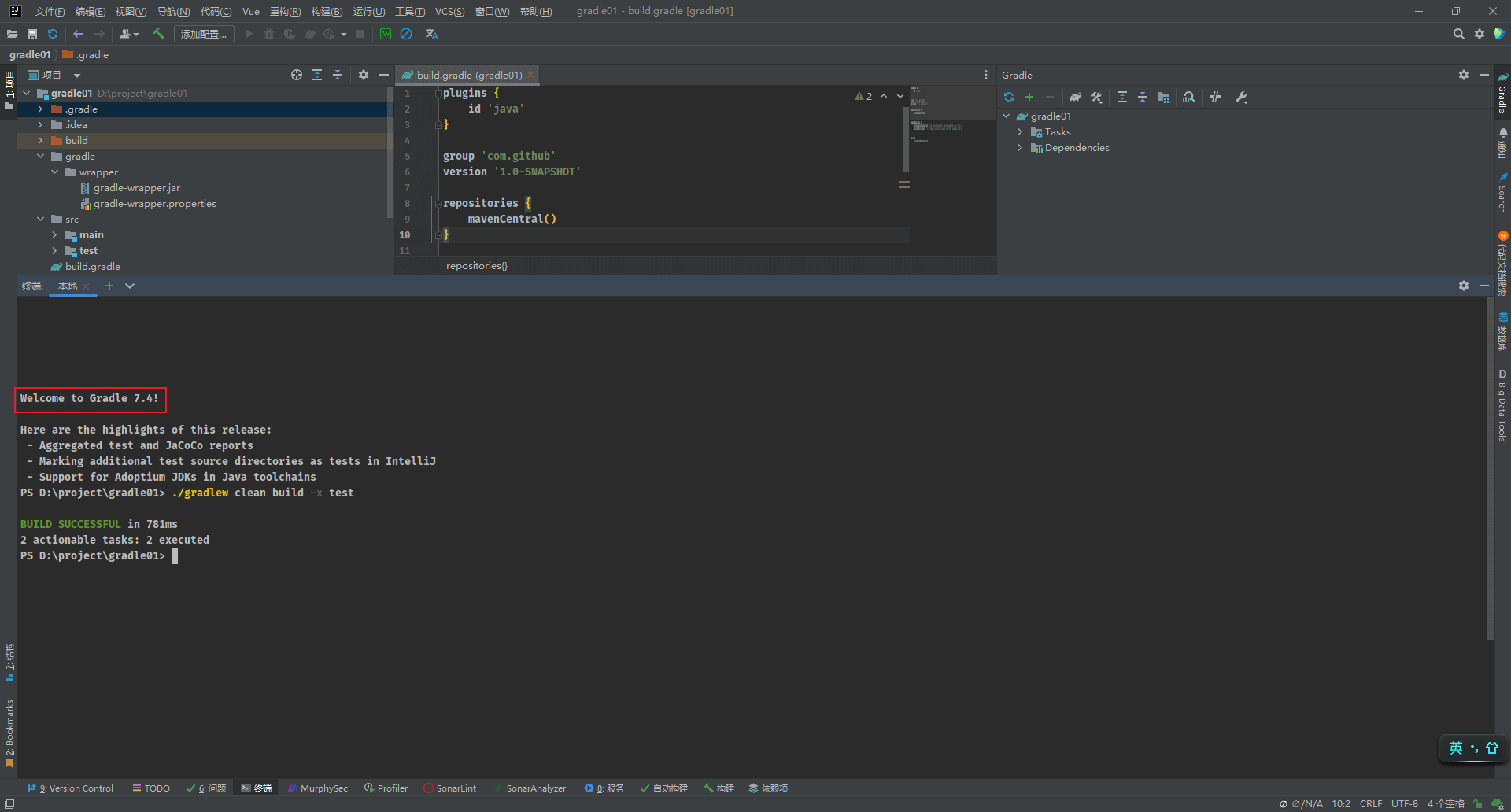Select opened file target icon in Project panel
Image resolution: width=1511 pixels, height=812 pixels.
coord(297,75)
